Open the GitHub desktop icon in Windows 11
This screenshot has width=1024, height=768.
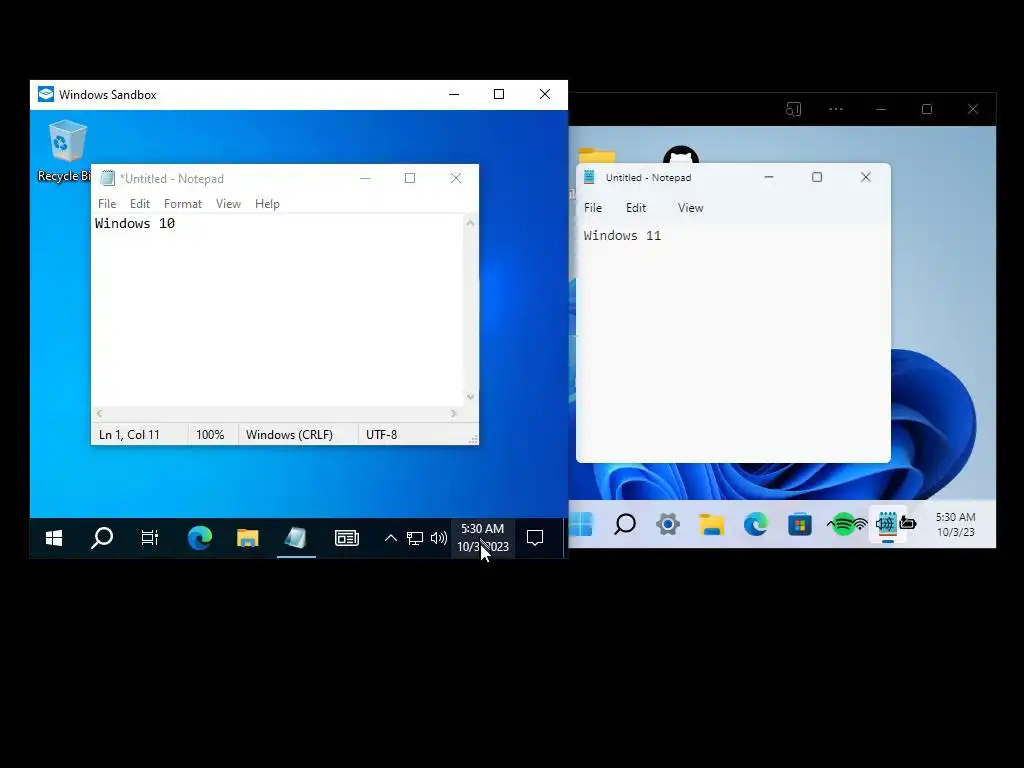pyautogui.click(x=681, y=155)
